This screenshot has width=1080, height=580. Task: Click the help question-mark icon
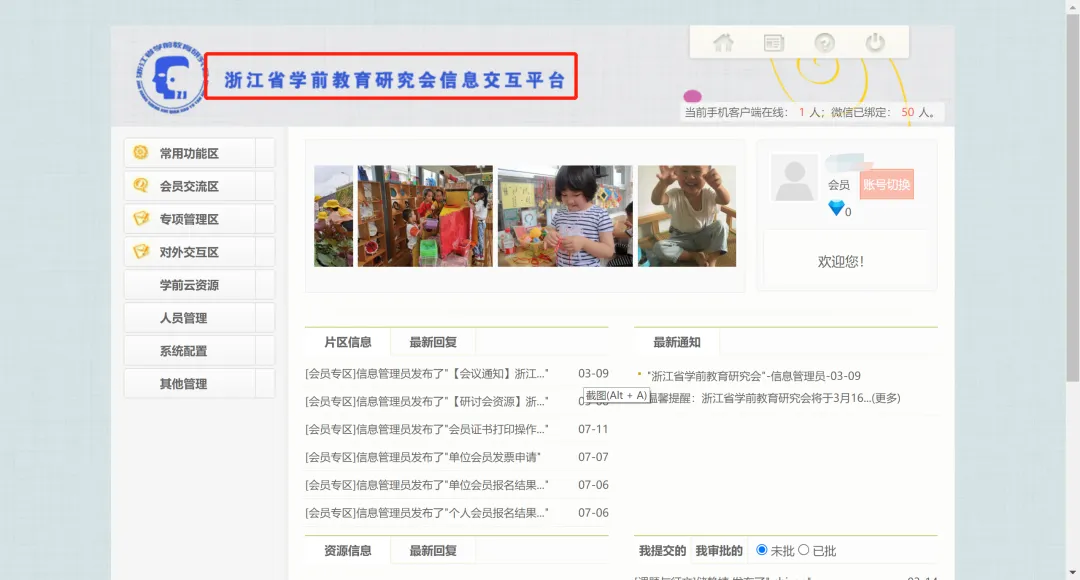[x=824, y=42]
